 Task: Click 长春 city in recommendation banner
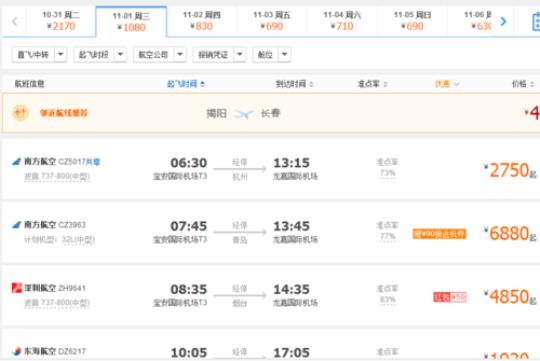(270, 113)
